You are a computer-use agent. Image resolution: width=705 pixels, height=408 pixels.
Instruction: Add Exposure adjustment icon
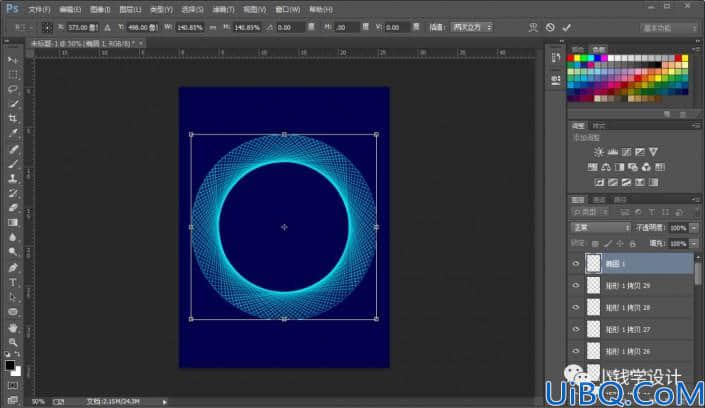point(640,152)
